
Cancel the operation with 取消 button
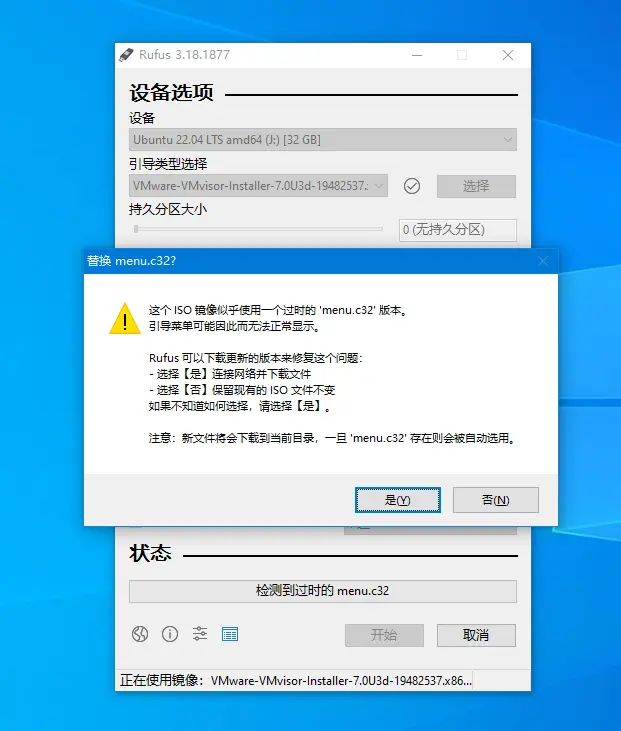tap(476, 635)
